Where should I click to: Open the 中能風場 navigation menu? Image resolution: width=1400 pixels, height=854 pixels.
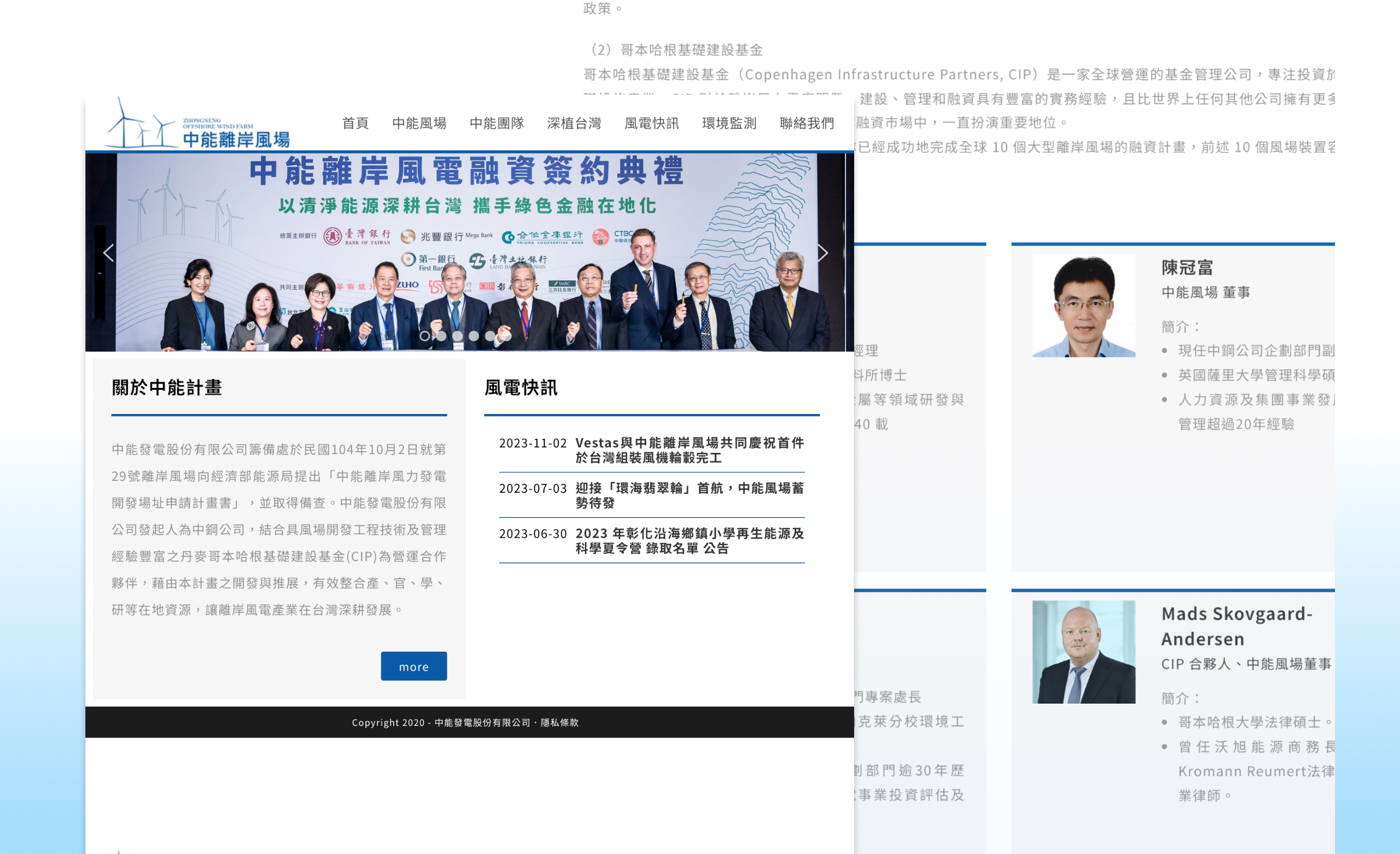419,123
